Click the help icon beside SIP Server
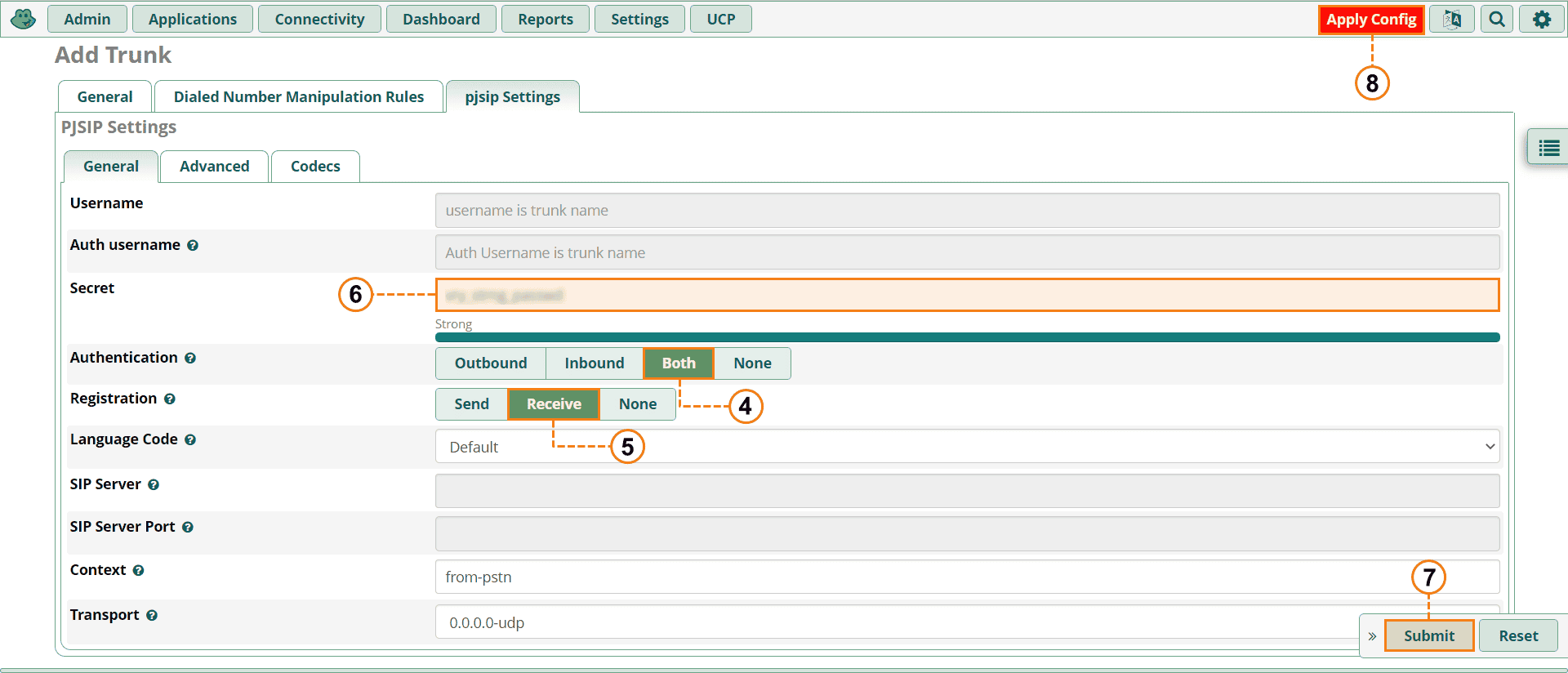 click(x=154, y=484)
